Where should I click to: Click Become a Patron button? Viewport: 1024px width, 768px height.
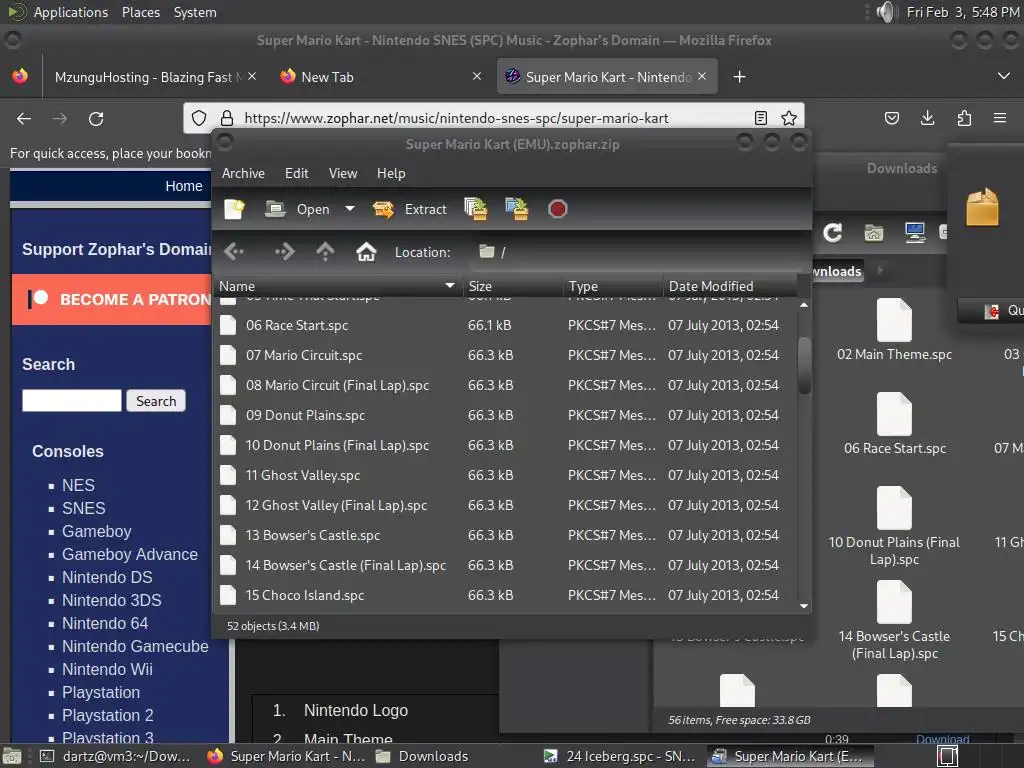tap(112, 300)
